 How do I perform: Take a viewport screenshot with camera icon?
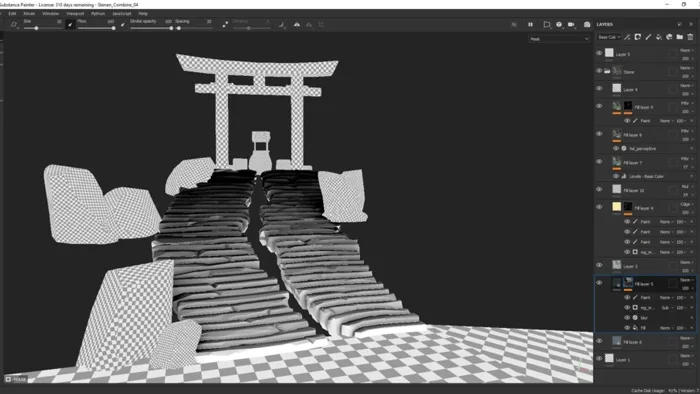[587, 25]
